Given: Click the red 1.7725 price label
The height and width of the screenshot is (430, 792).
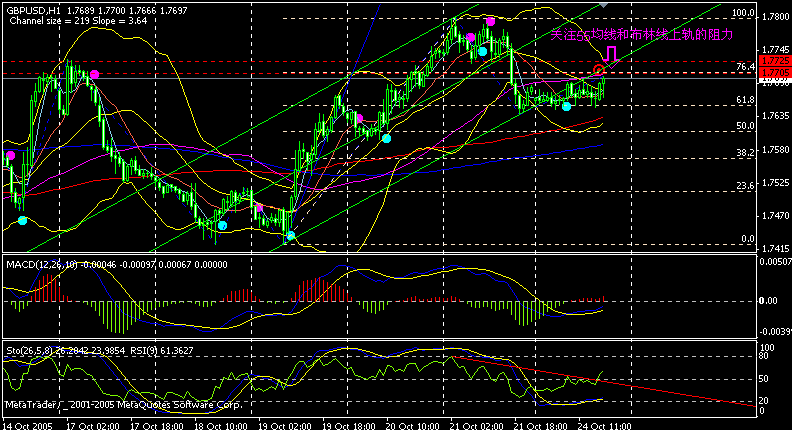Looking at the screenshot, I should [777, 61].
